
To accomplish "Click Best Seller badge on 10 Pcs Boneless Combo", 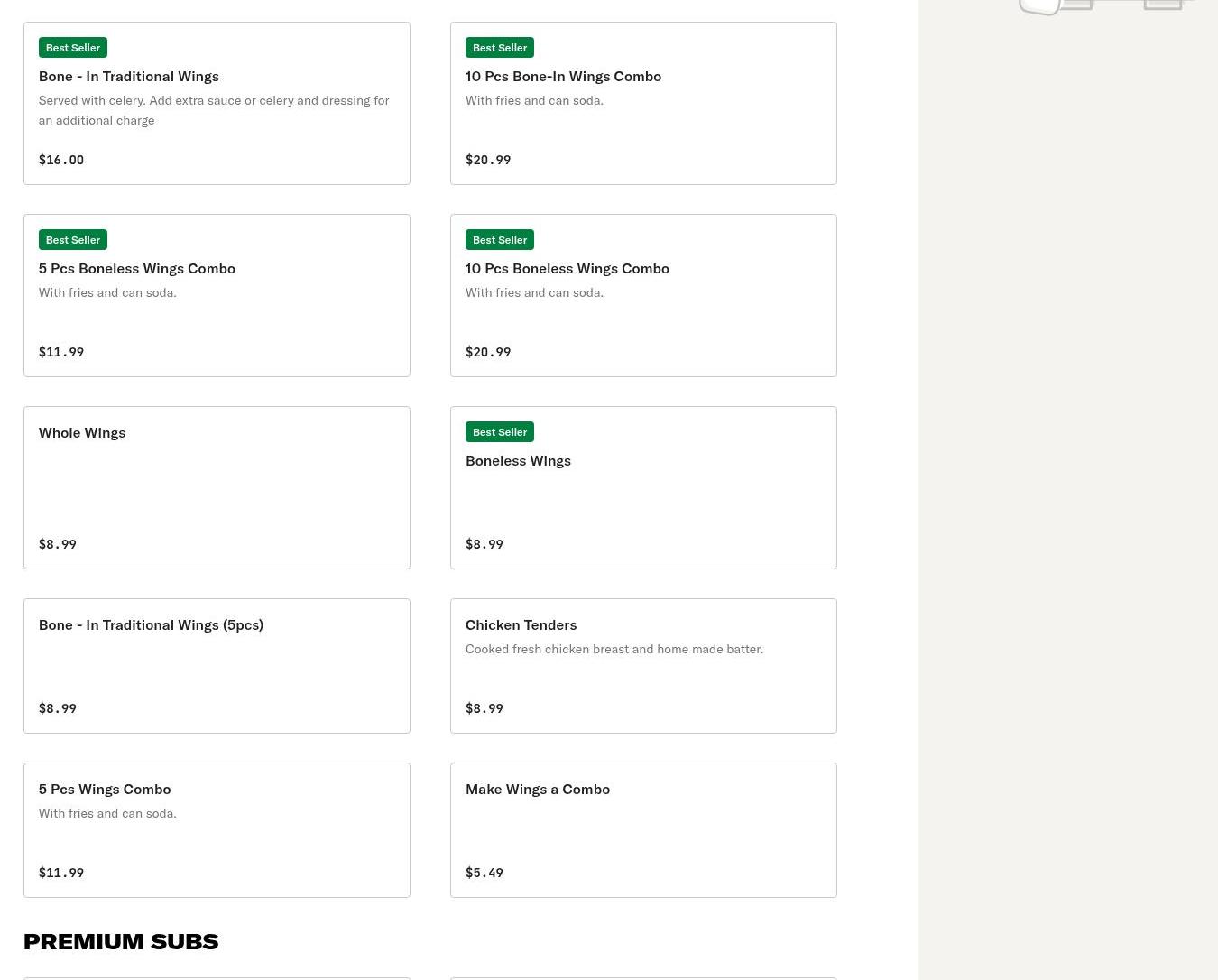I will point(500,239).
